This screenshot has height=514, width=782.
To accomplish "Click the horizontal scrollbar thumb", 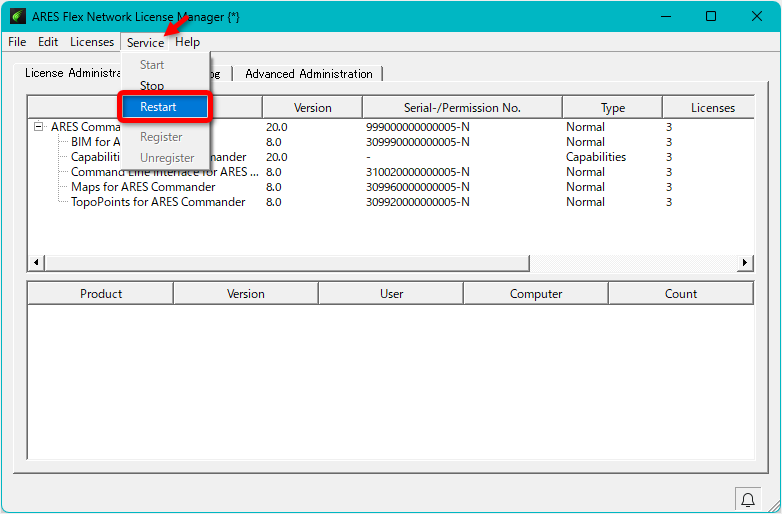I will point(287,262).
